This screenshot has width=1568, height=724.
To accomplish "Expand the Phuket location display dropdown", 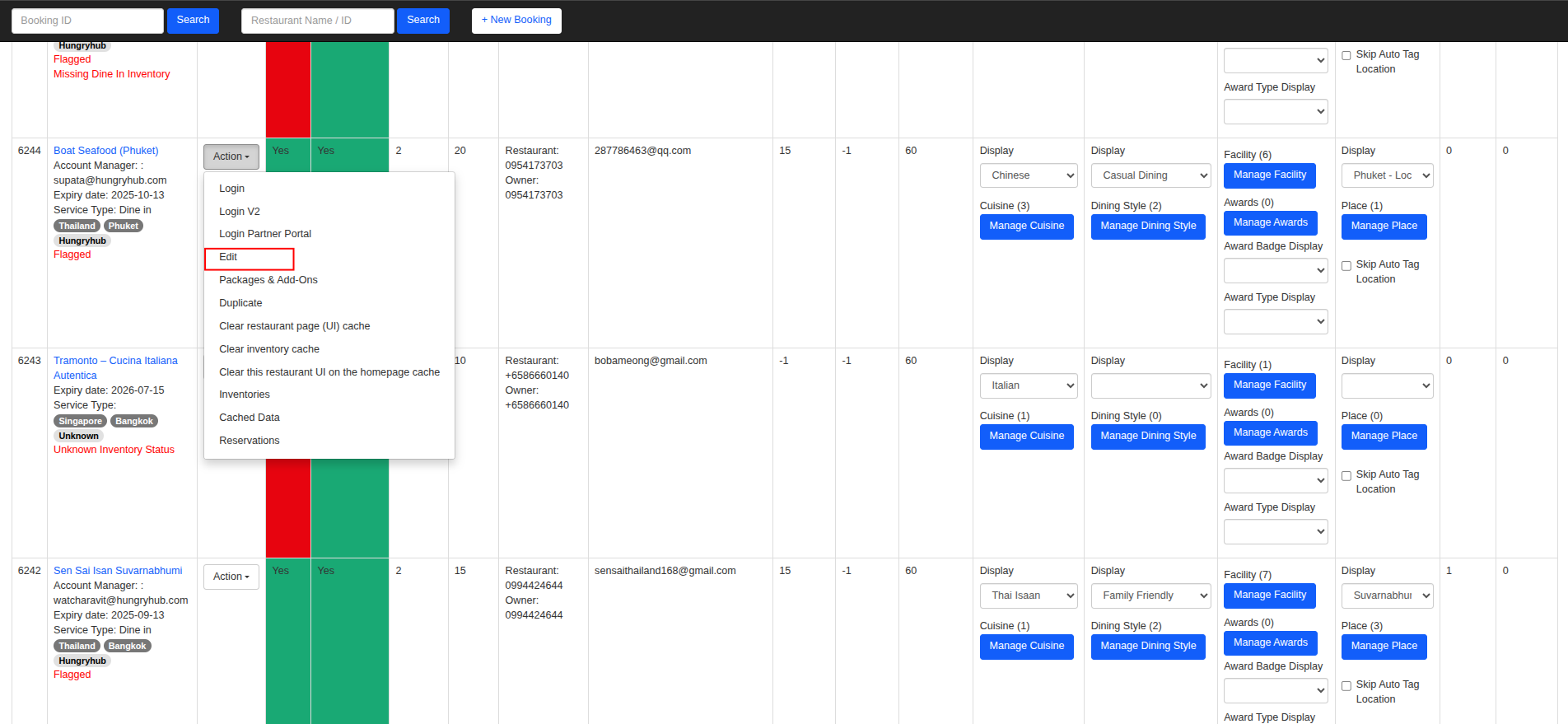I will [1387, 175].
